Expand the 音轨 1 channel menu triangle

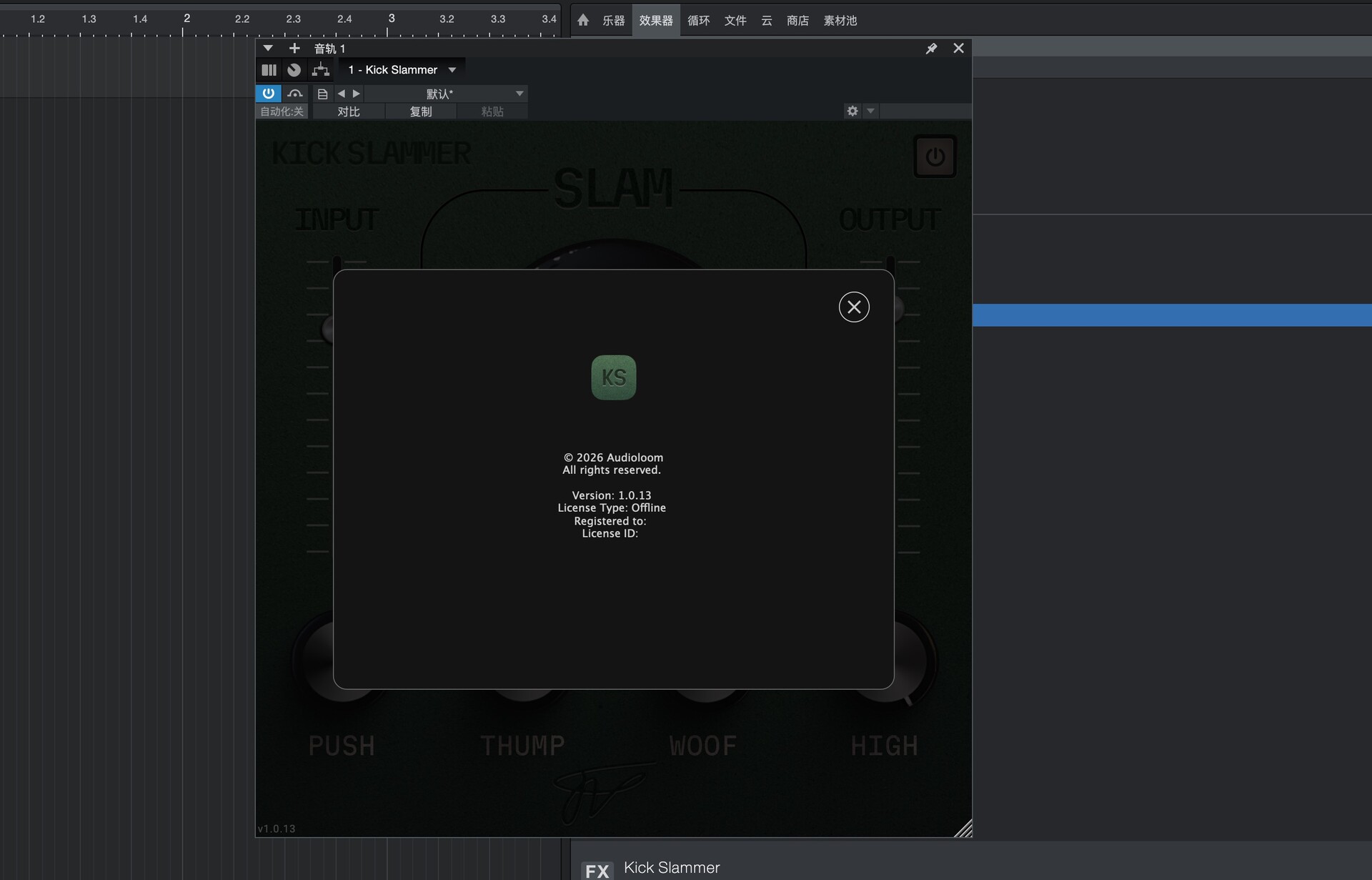pyautogui.click(x=268, y=49)
